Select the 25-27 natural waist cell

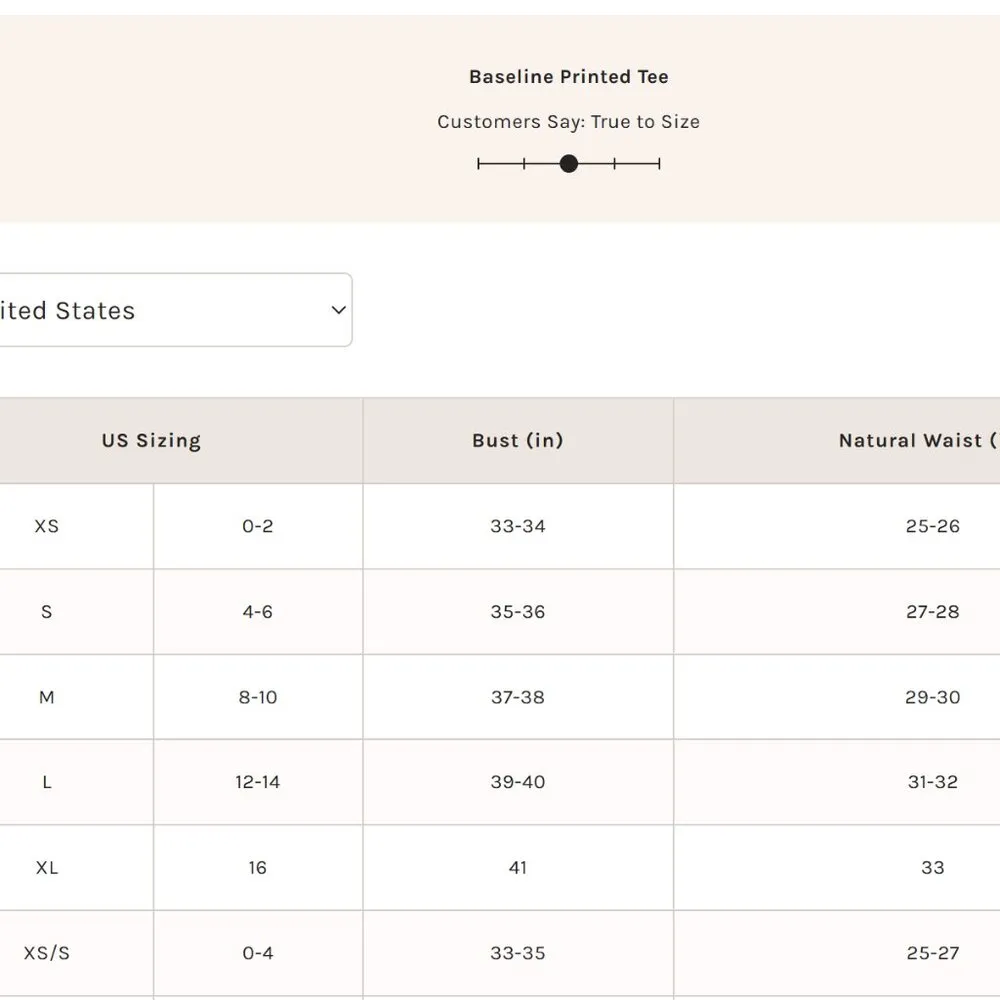point(932,953)
